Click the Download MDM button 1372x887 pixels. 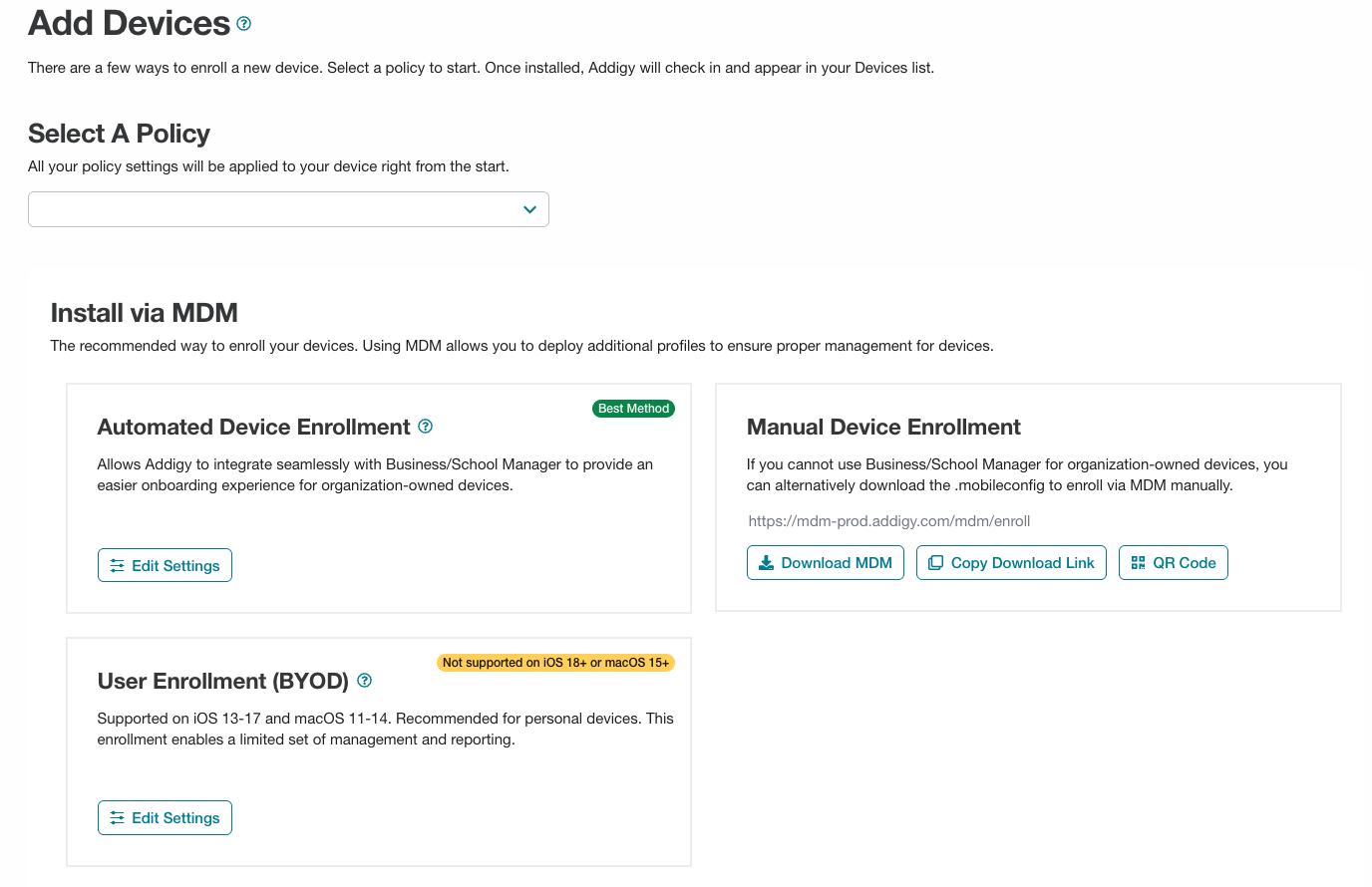pyautogui.click(x=826, y=562)
